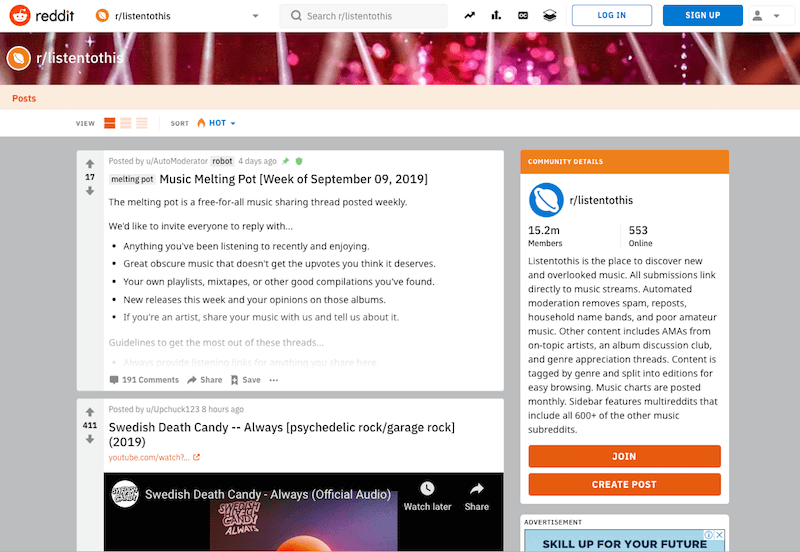Screen dimensions: 800x552
Task: Open the All bar chart icon
Action: point(496,15)
